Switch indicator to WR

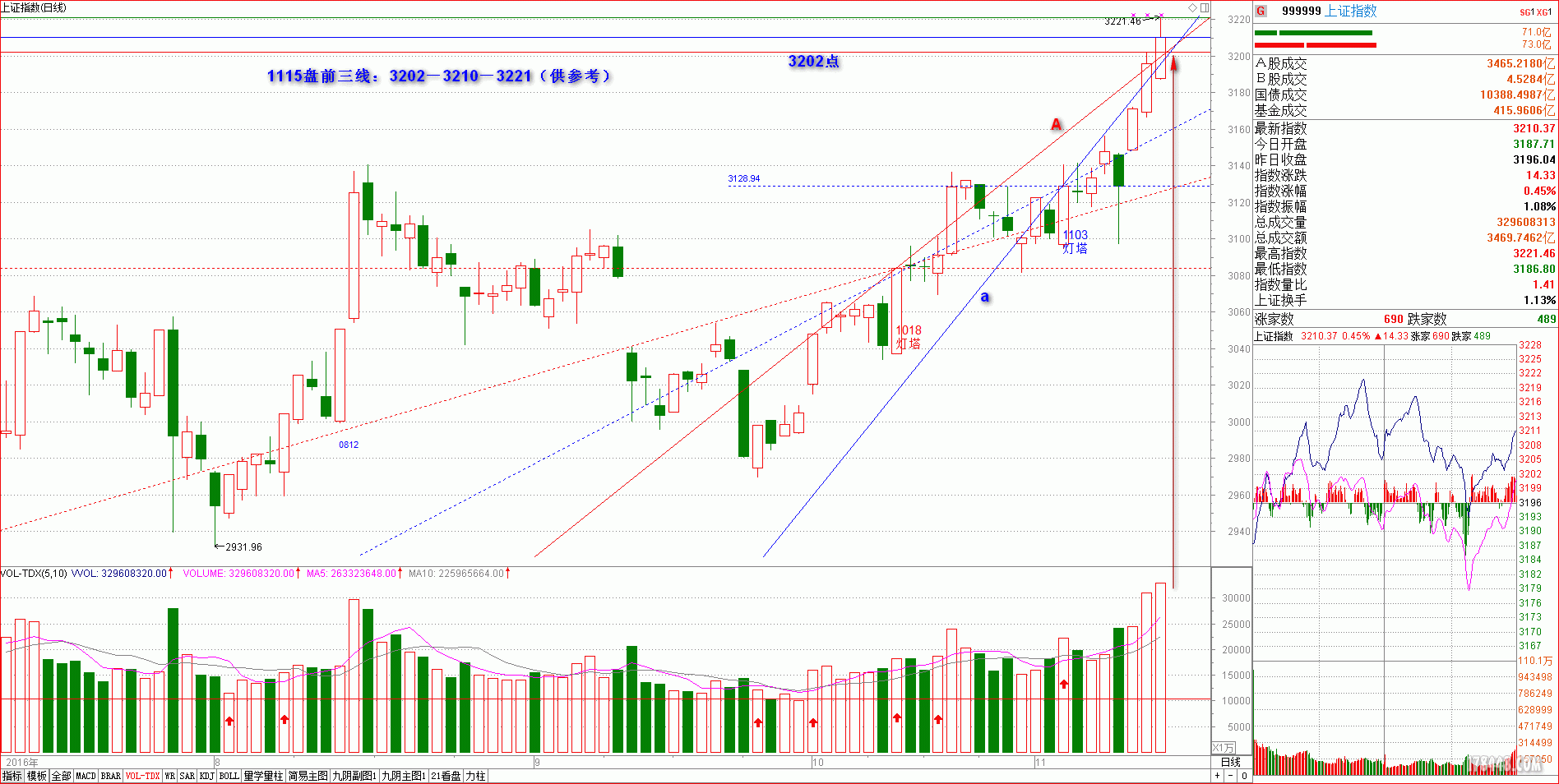point(170,776)
